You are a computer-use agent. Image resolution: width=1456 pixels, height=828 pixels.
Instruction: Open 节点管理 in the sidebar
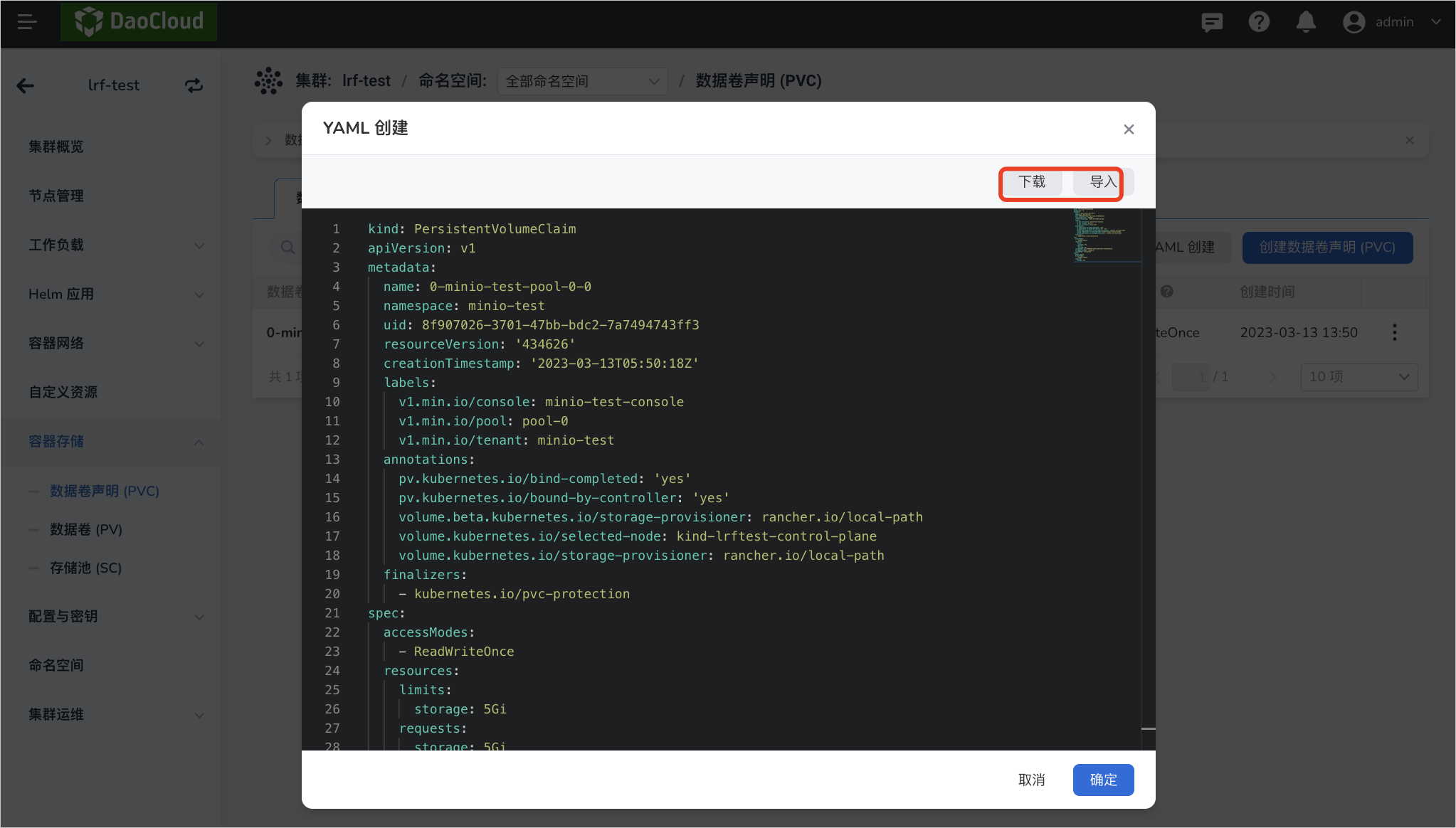point(56,196)
